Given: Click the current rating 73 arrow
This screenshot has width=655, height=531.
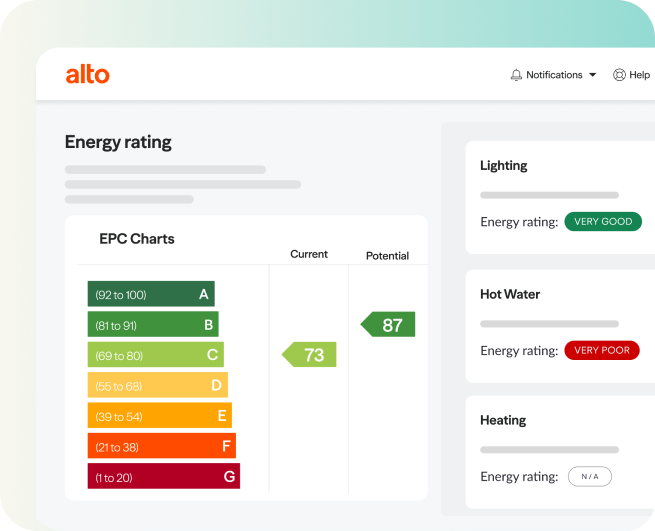Looking at the screenshot, I should (310, 355).
